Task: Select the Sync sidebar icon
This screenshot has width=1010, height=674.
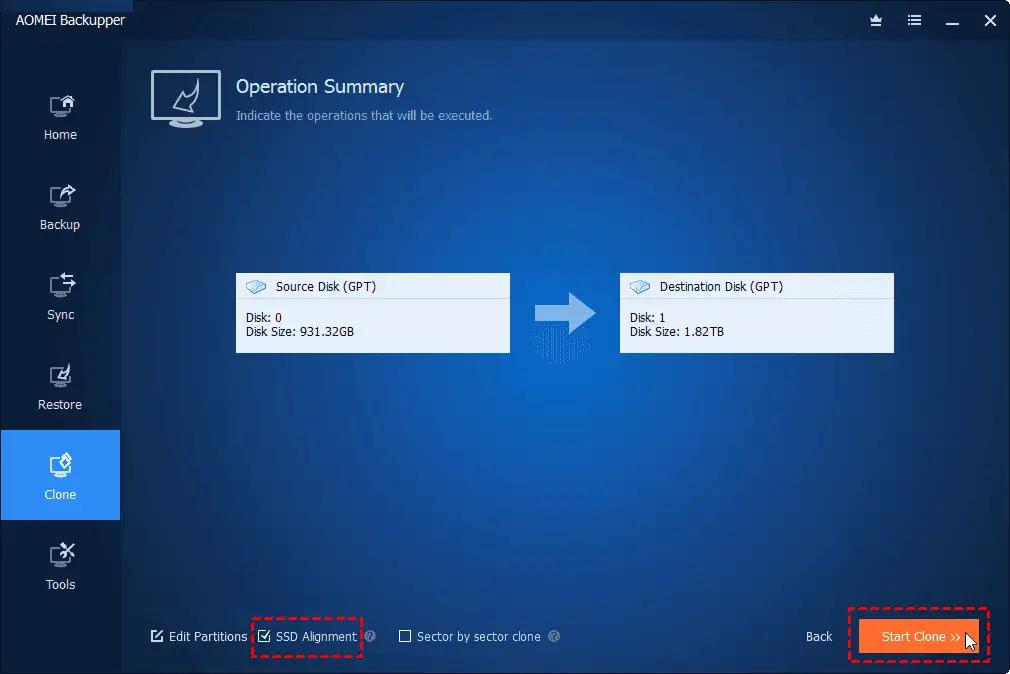Action: coord(60,295)
